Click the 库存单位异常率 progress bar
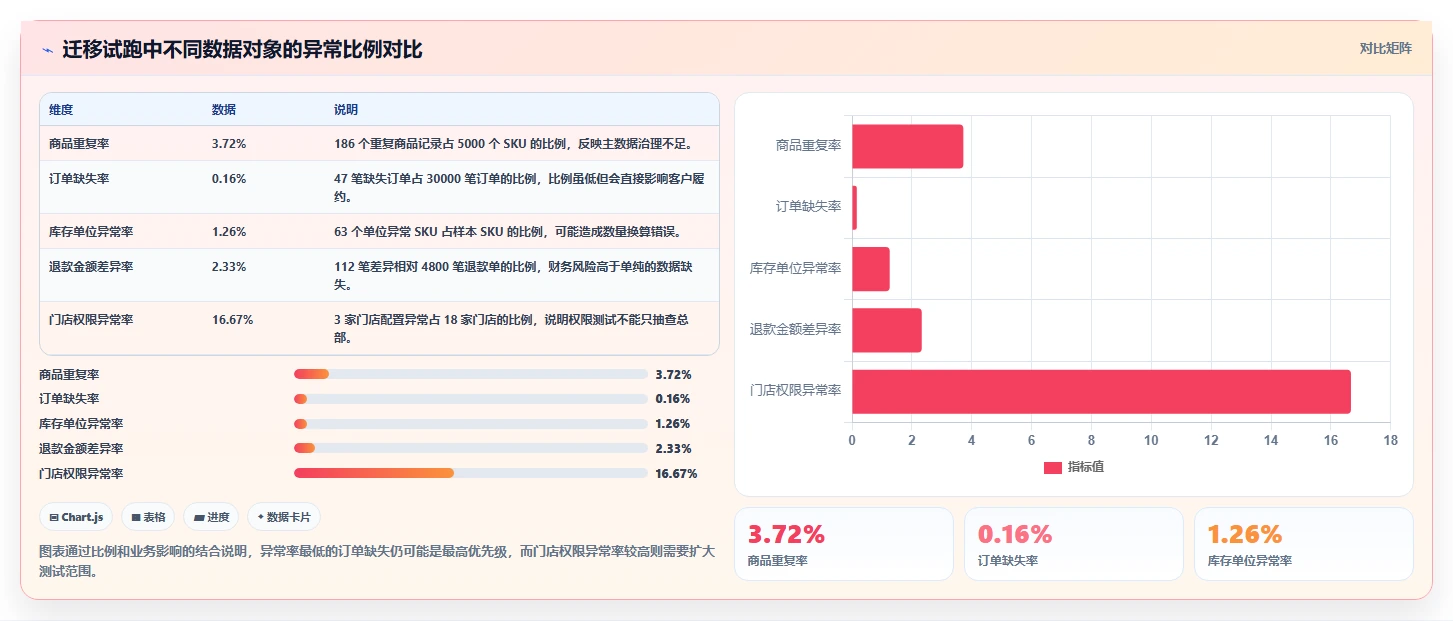 [x=471, y=424]
